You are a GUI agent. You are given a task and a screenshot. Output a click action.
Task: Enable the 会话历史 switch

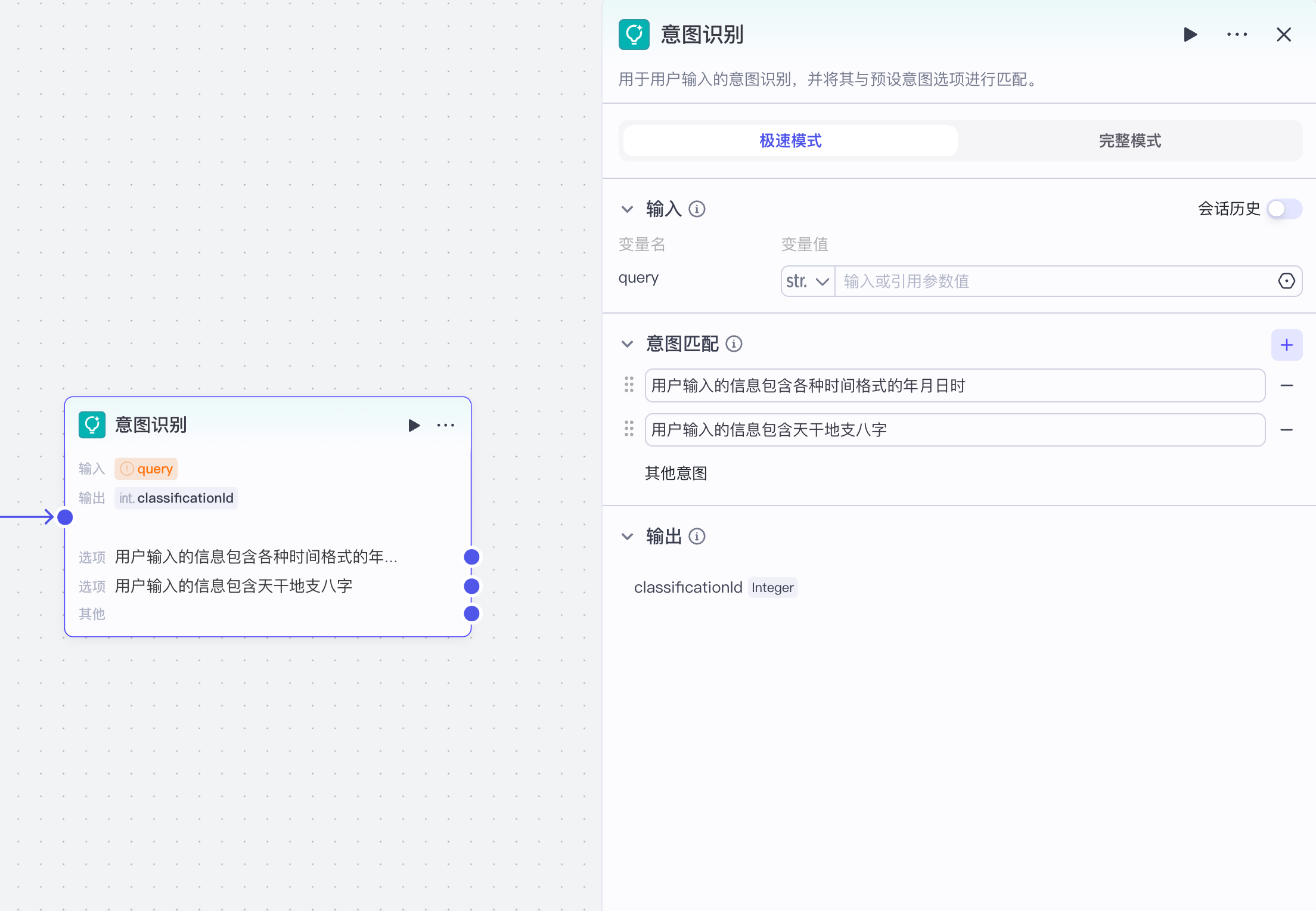point(1284,209)
